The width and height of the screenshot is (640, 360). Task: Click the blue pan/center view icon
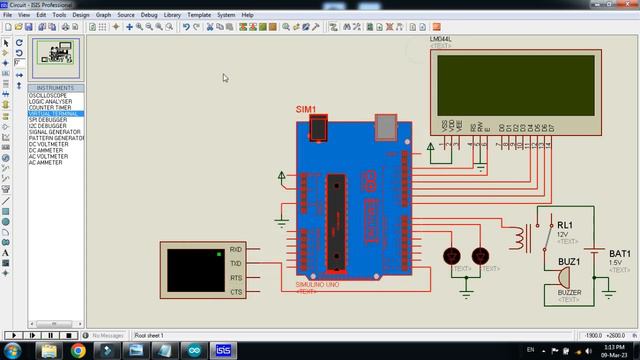[129, 27]
